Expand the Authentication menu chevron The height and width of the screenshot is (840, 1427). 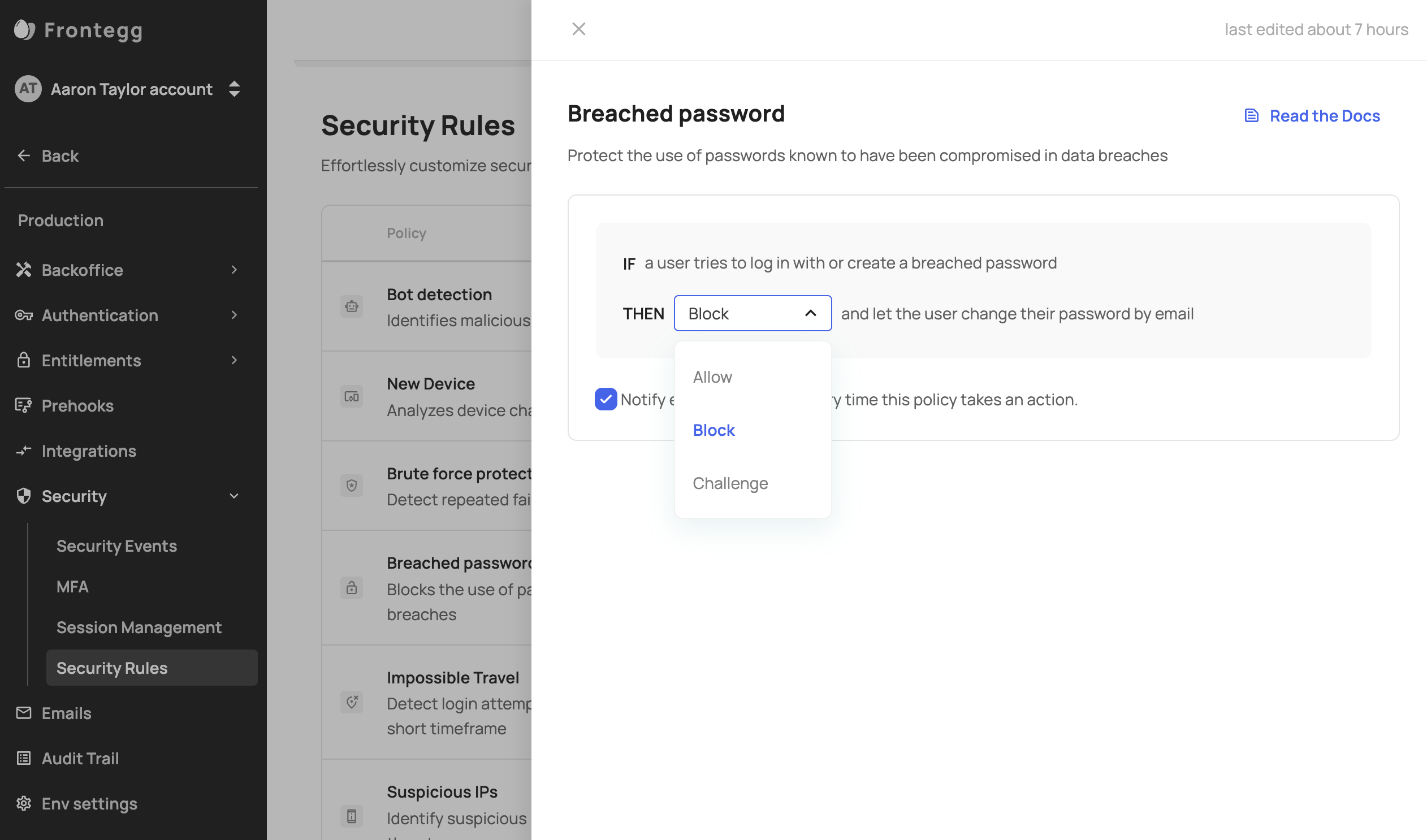click(234, 315)
